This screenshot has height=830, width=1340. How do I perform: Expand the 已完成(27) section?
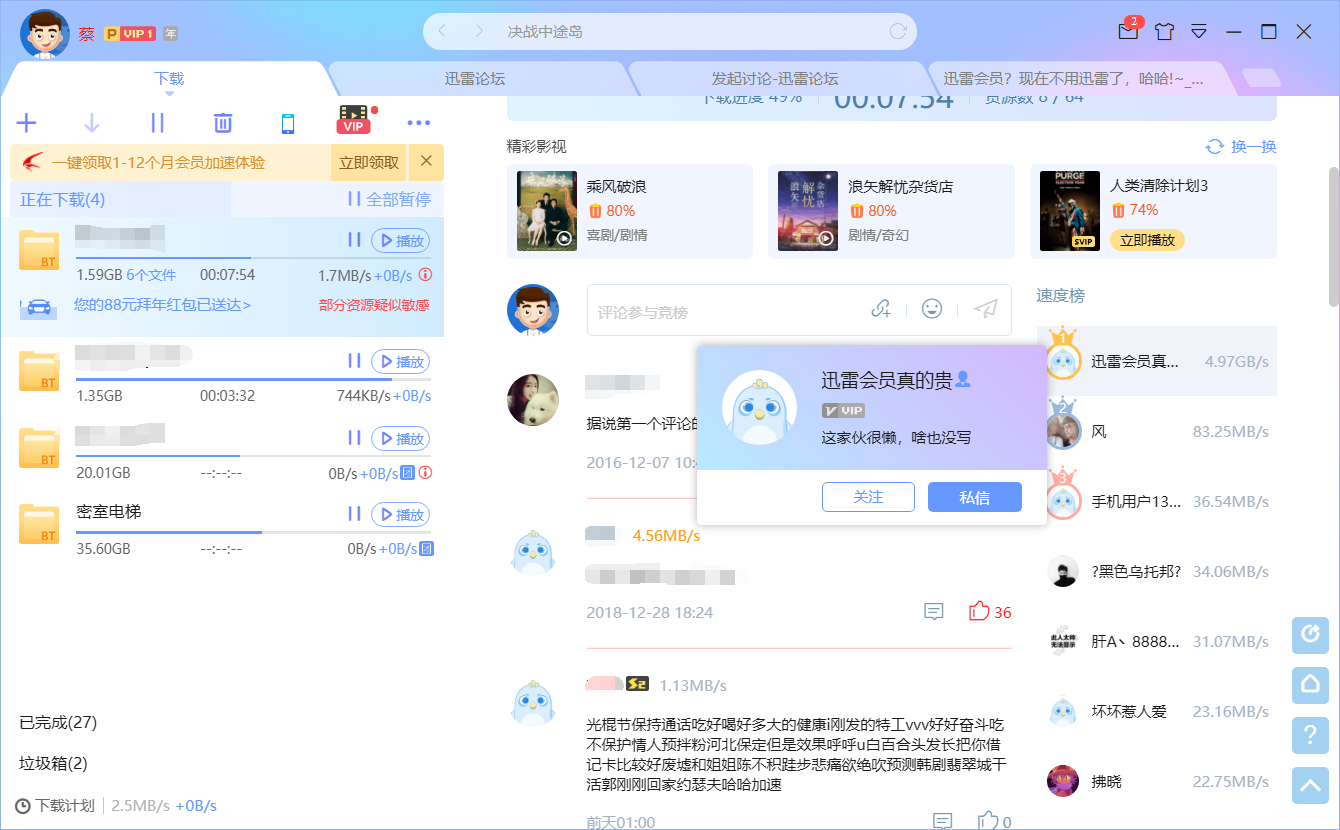tap(58, 722)
